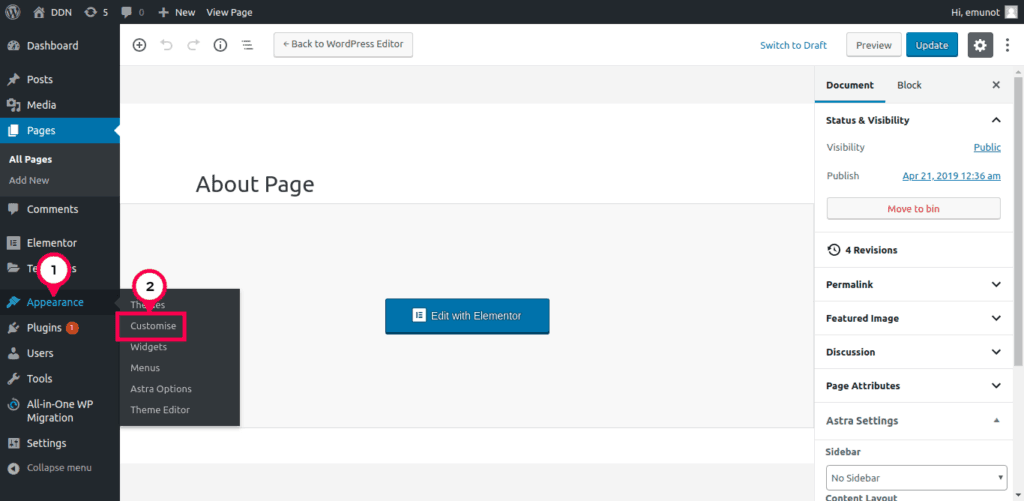This screenshot has height=501, width=1024.
Task: Click the add block plus icon
Action: tap(139, 45)
